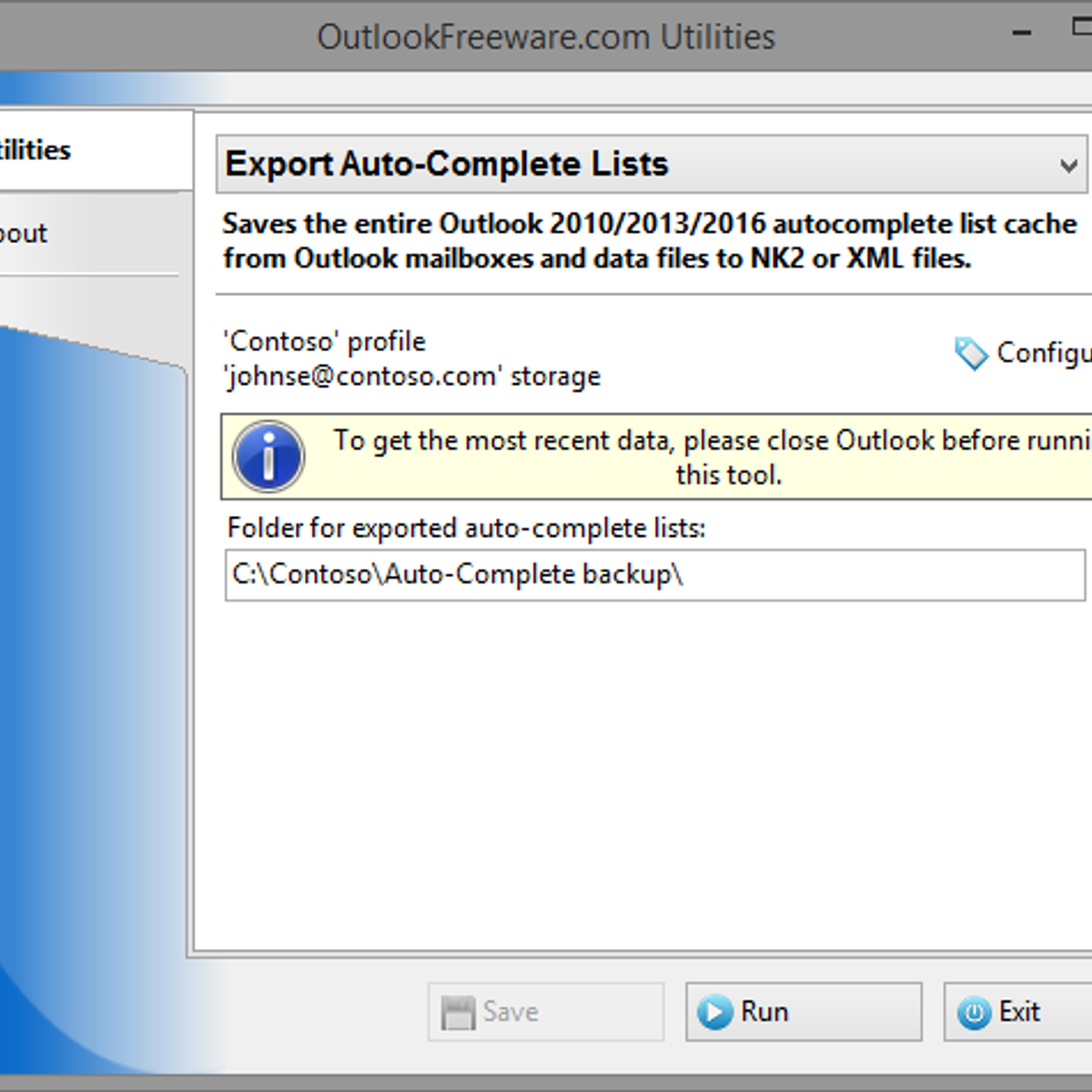This screenshot has height=1092, width=1092.
Task: Click the blue information icon
Action: pos(268,457)
